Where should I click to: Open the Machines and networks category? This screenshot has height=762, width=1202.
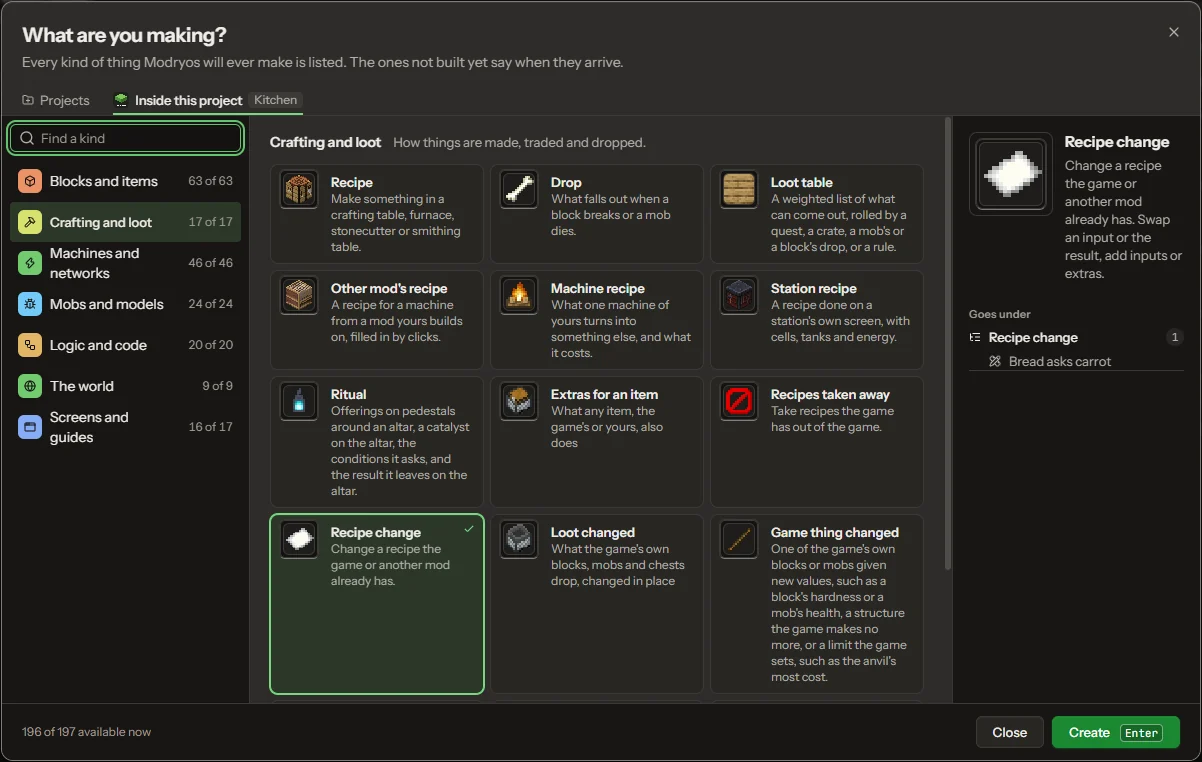click(x=125, y=263)
